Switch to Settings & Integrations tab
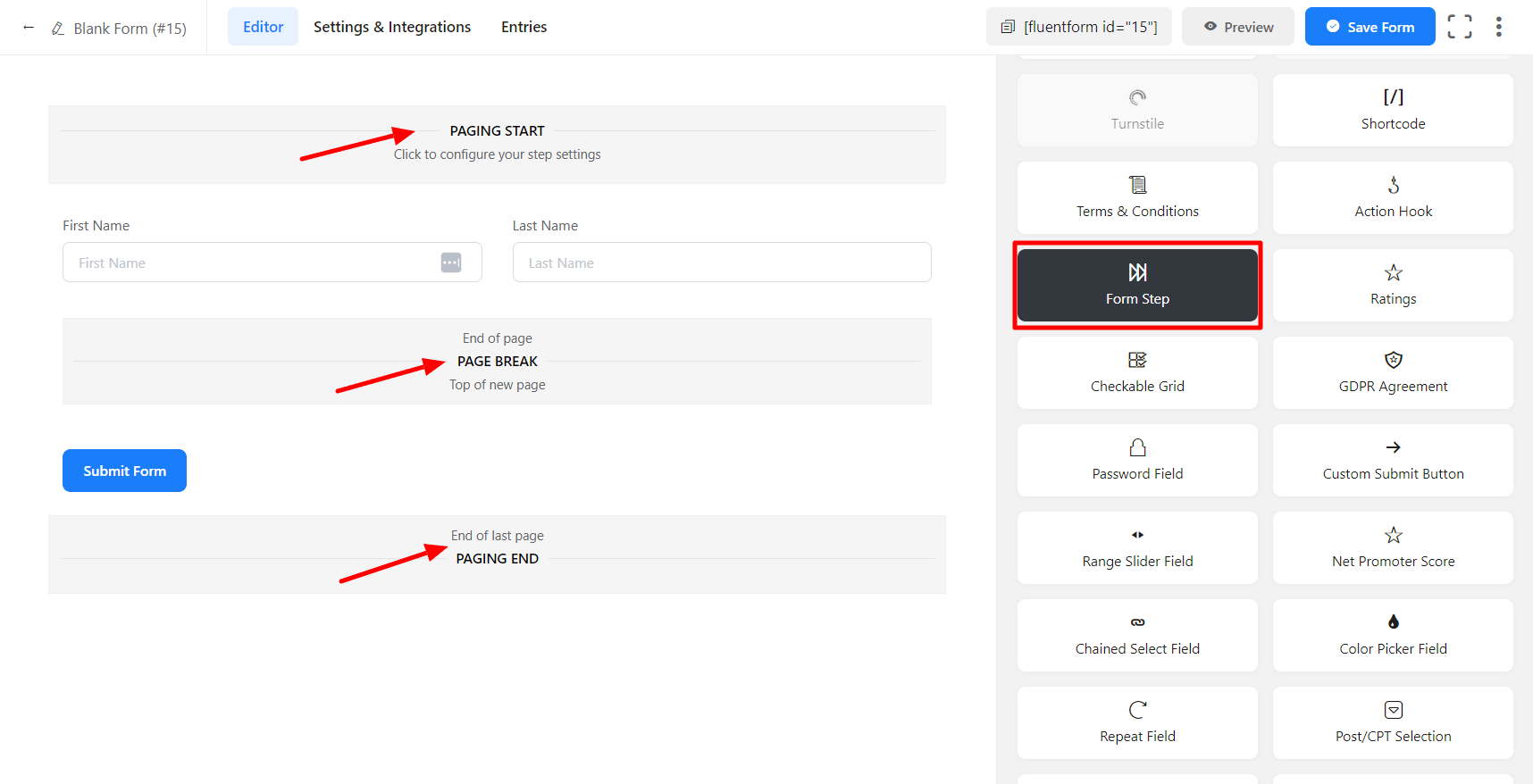 coord(391,27)
